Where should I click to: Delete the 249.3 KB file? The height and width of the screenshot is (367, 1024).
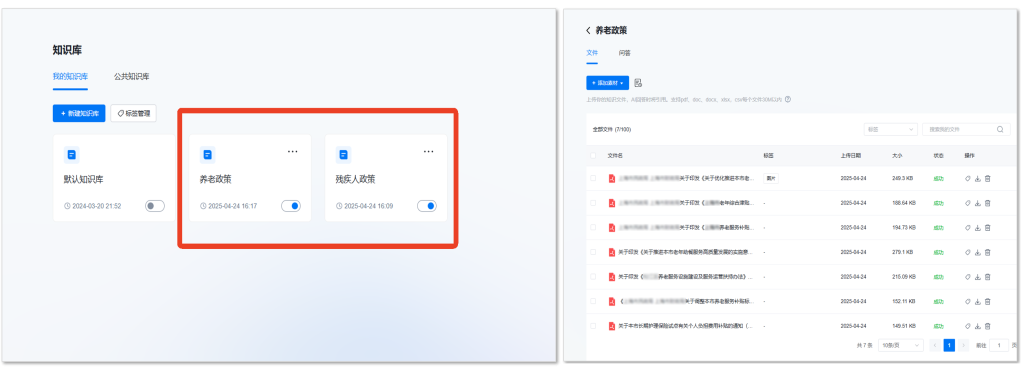tap(987, 178)
